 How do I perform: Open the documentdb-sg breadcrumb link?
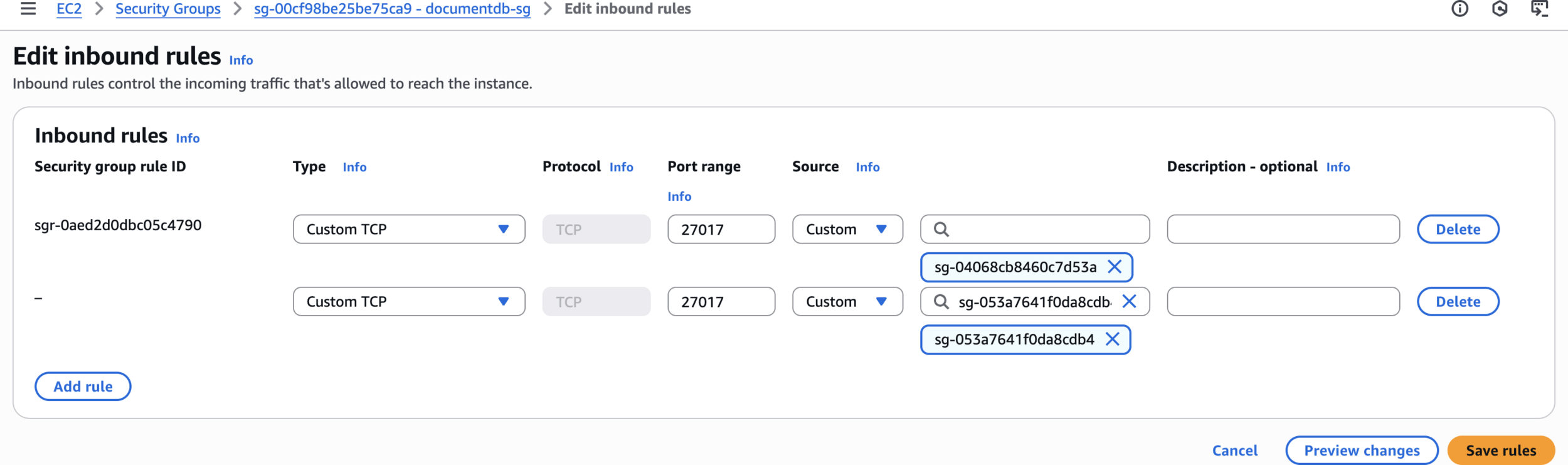(392, 9)
